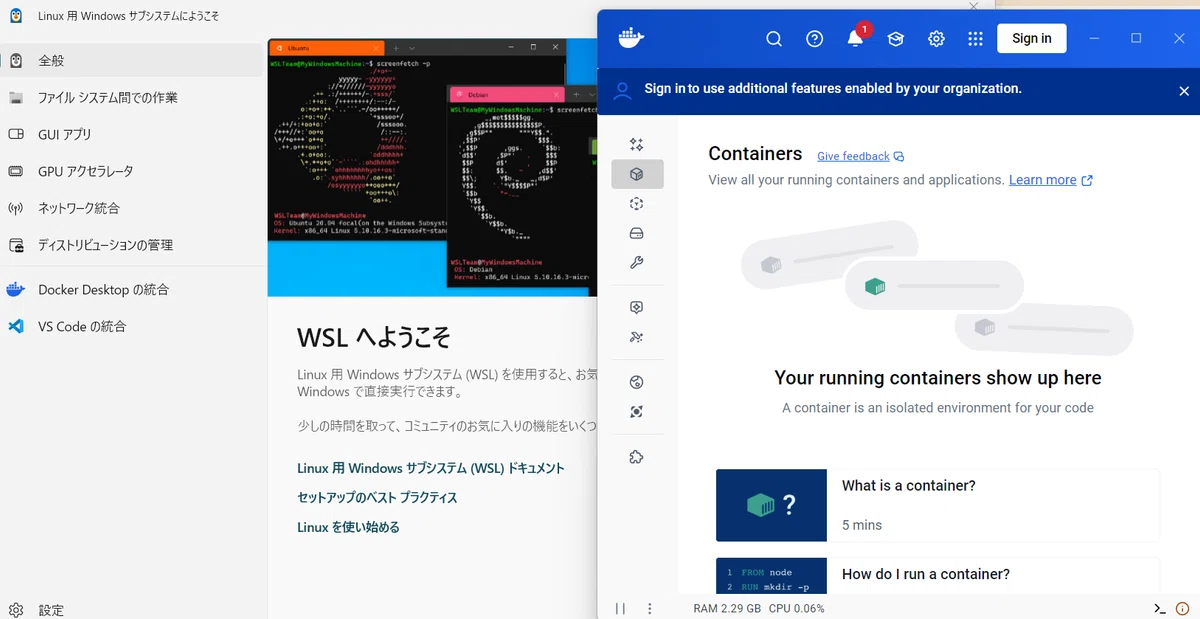Select the Containers cube icon in Docker sidebar

coord(637,174)
